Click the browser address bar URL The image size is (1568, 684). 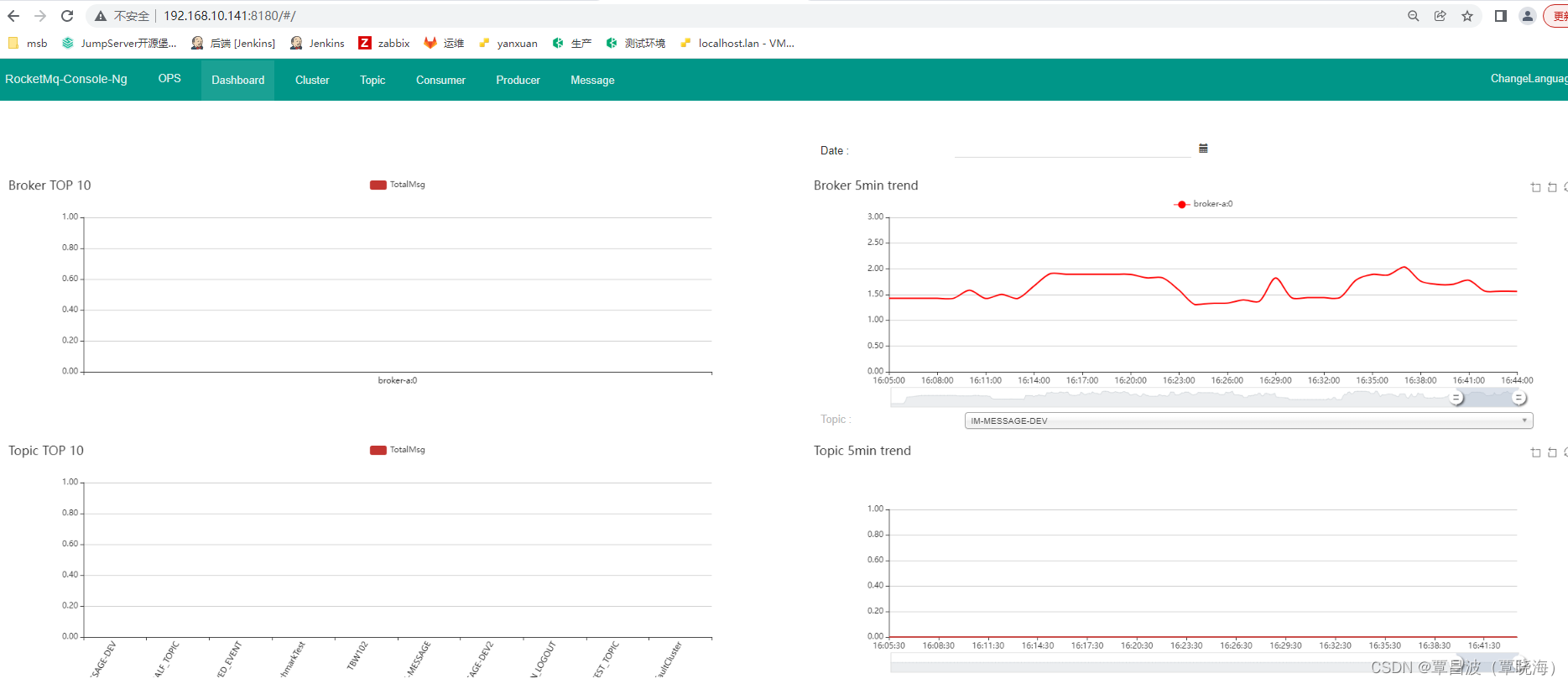pos(230,16)
